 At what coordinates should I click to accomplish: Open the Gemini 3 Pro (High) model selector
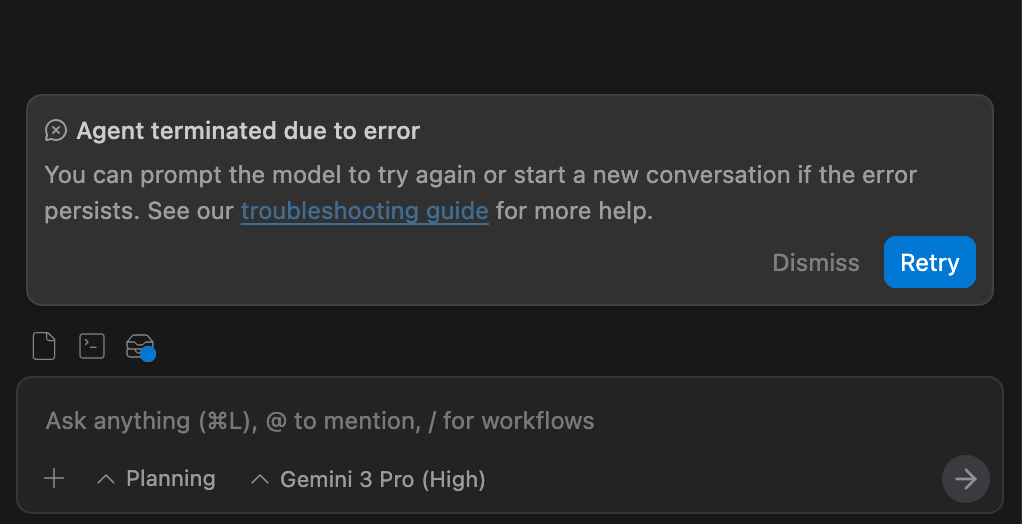pos(382,480)
